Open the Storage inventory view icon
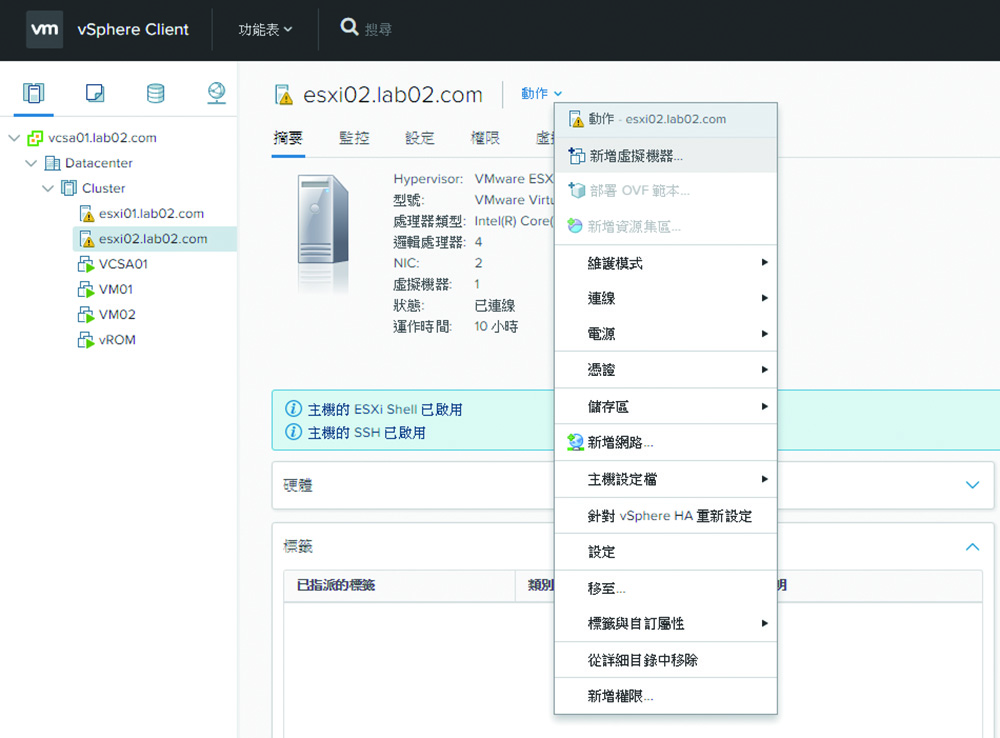The height and width of the screenshot is (738, 1000). (156, 93)
